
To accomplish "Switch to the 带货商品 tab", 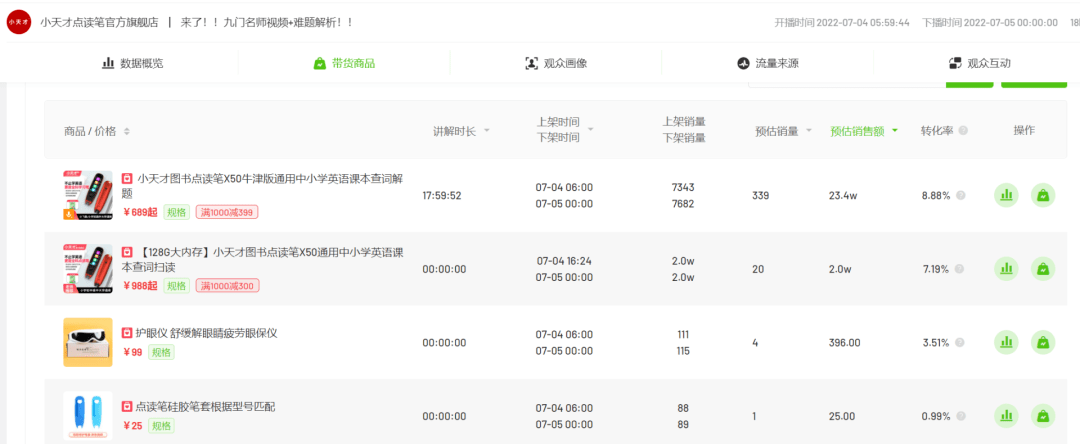I will tap(344, 63).
